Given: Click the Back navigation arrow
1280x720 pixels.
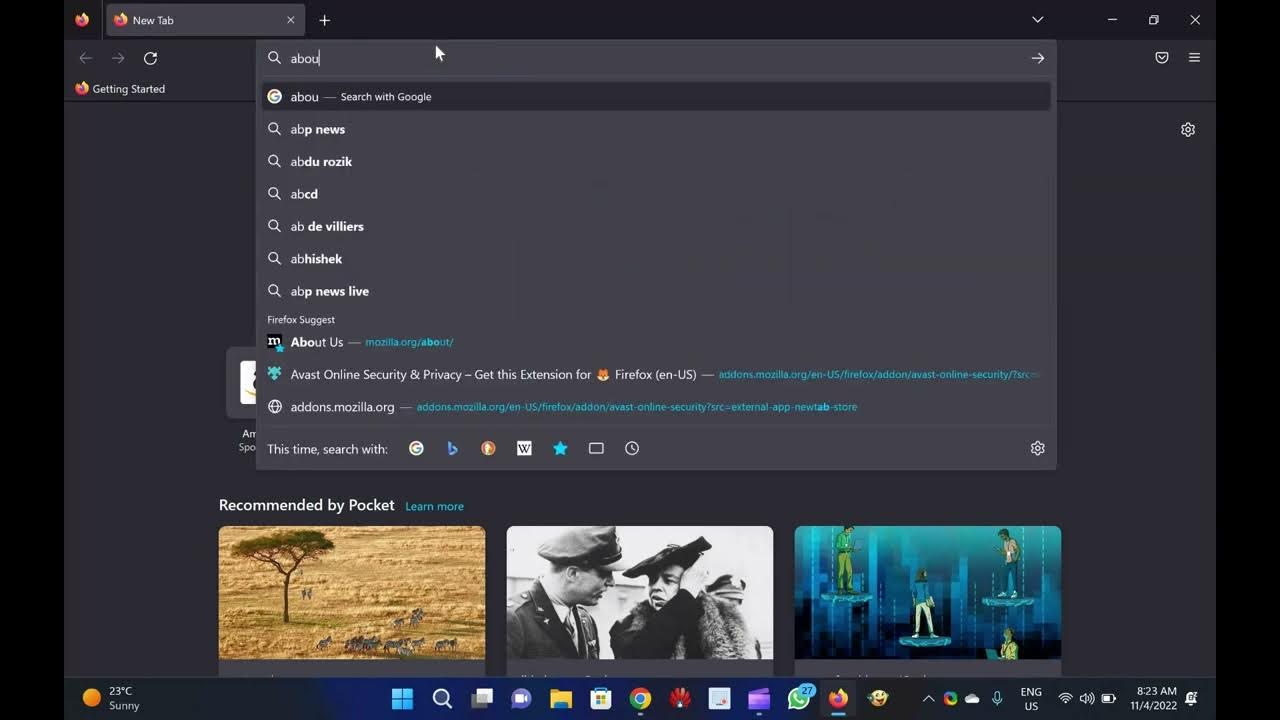Looking at the screenshot, I should (86, 58).
